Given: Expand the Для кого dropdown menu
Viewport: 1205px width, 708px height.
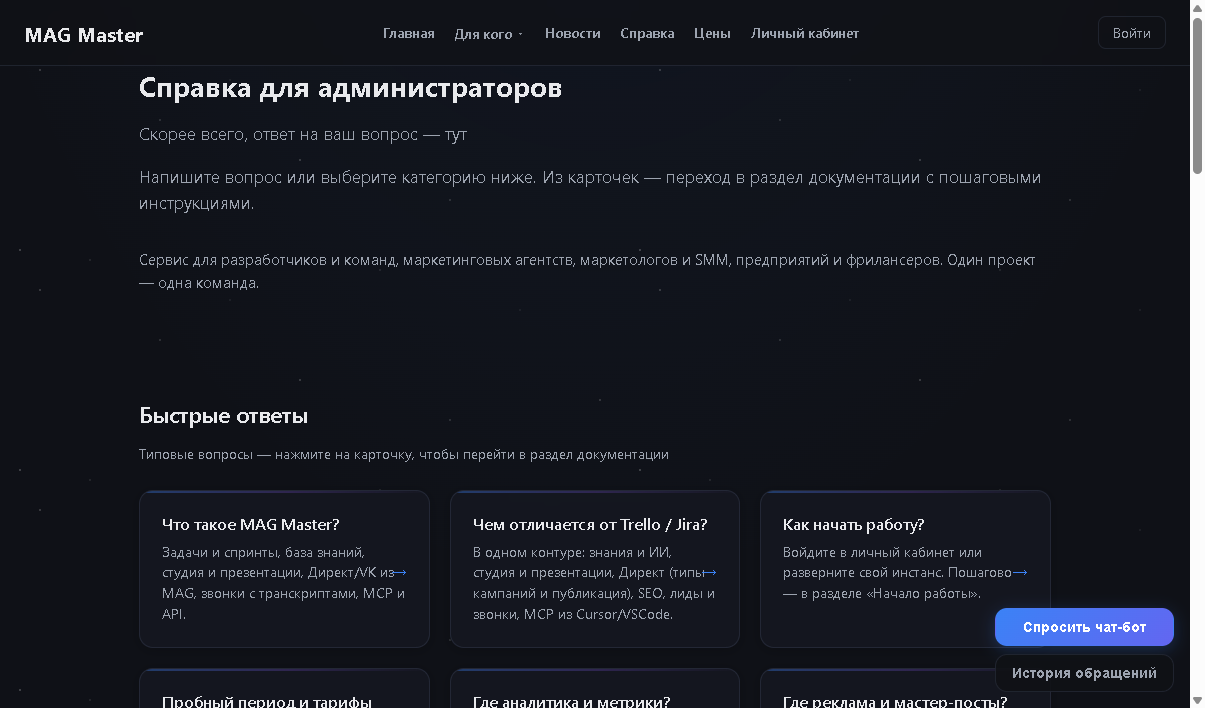Looking at the screenshot, I should [x=489, y=34].
